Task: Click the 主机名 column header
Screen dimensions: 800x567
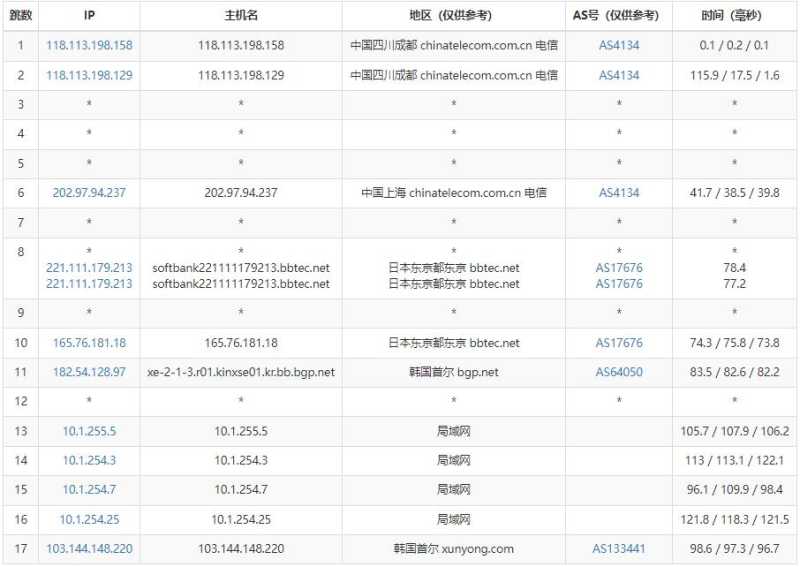Action: 241,15
